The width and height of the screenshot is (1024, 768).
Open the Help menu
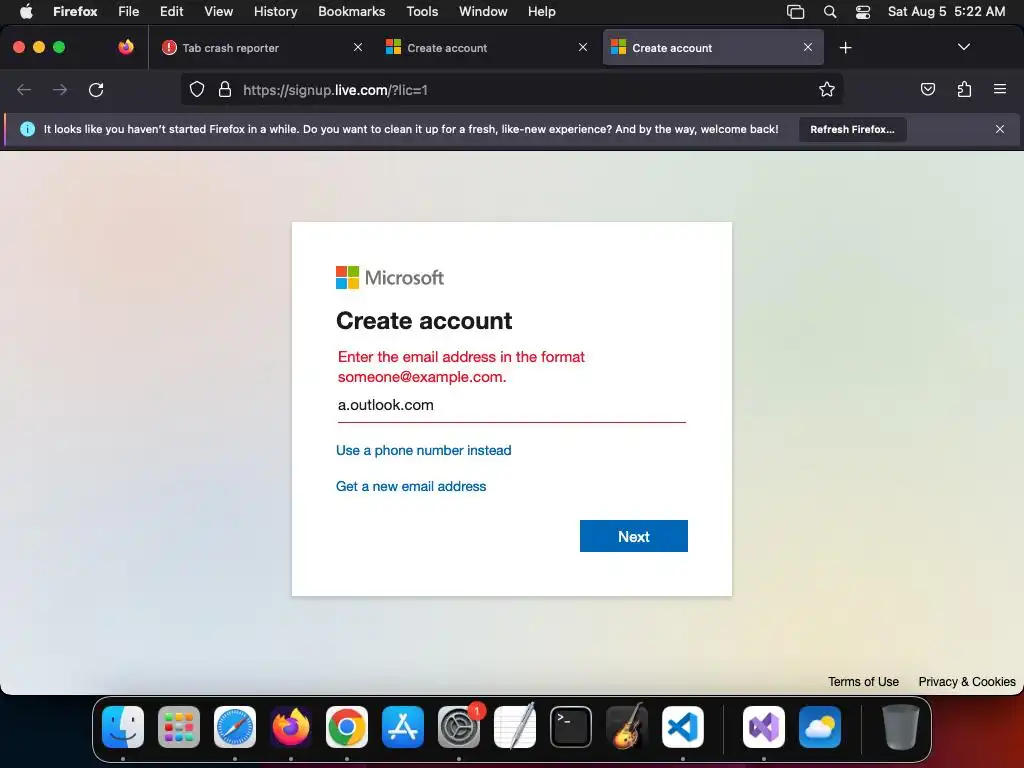[541, 12]
